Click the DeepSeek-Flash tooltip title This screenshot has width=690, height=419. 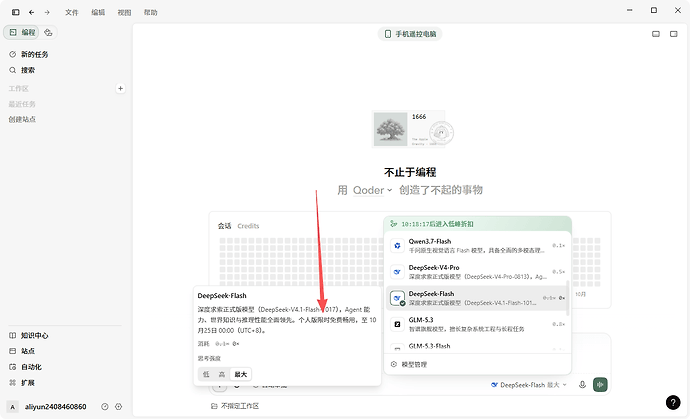[x=222, y=296]
